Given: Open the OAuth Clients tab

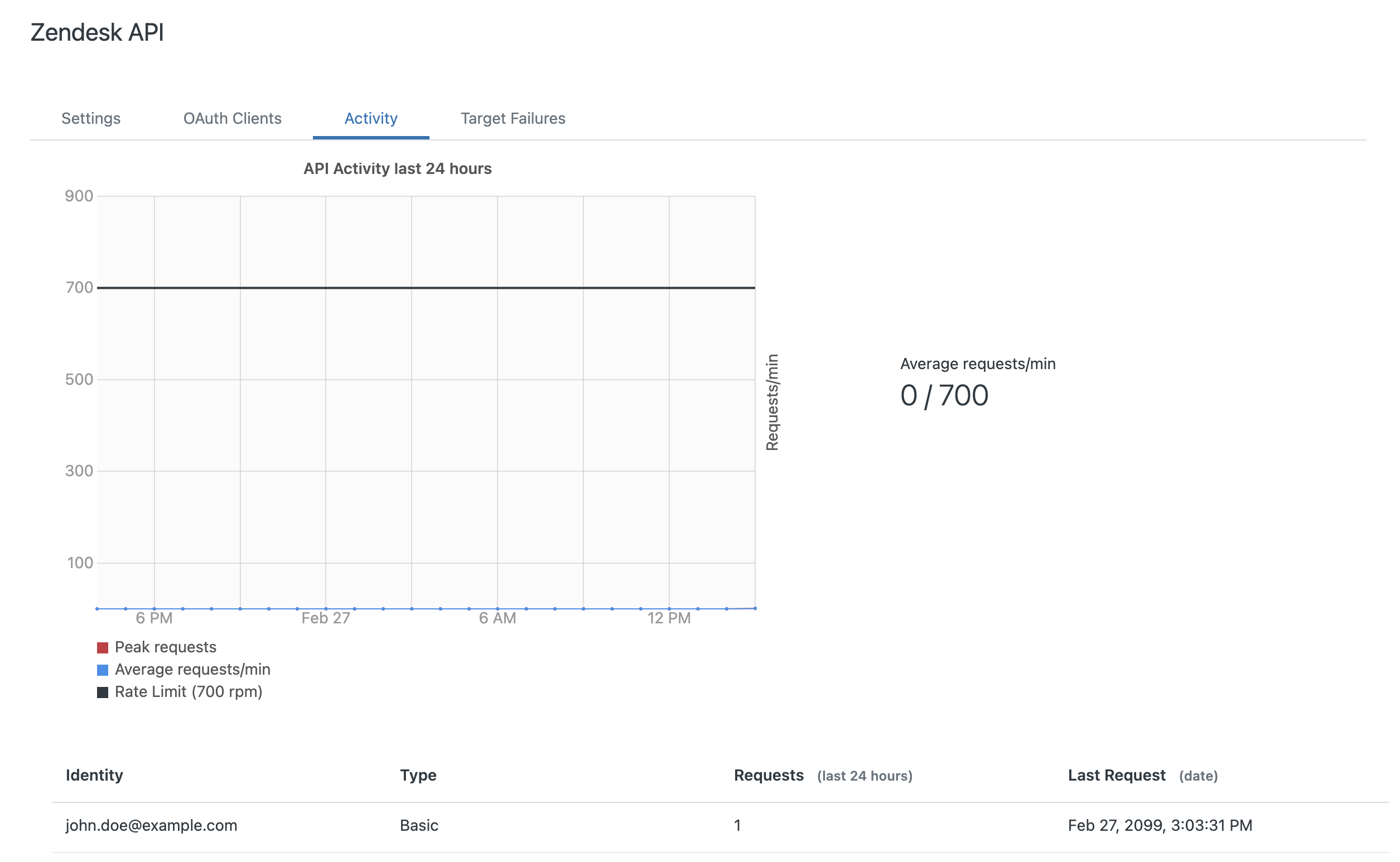Looking at the screenshot, I should (231, 117).
